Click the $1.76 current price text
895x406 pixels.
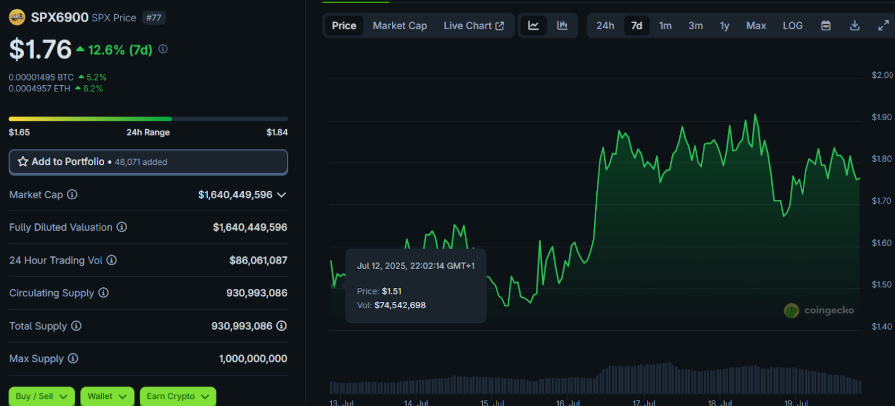tap(40, 50)
